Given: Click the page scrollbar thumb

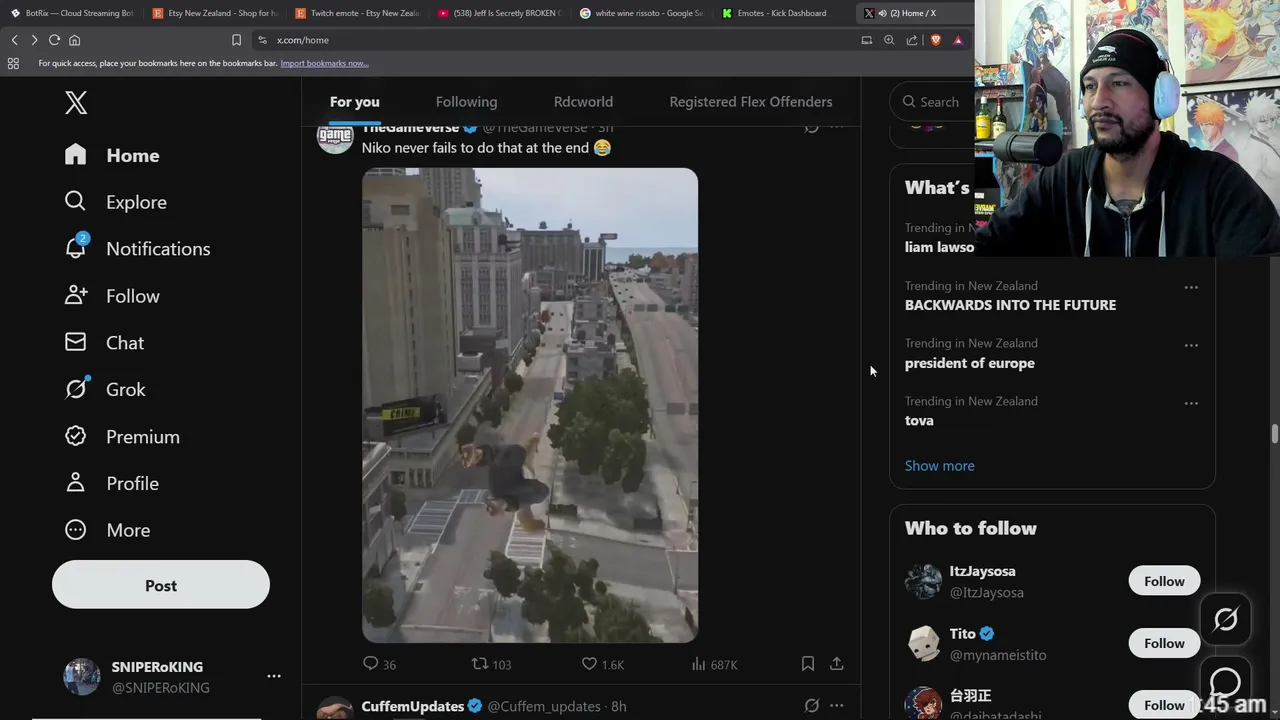Looking at the screenshot, I should pos(1274,434).
